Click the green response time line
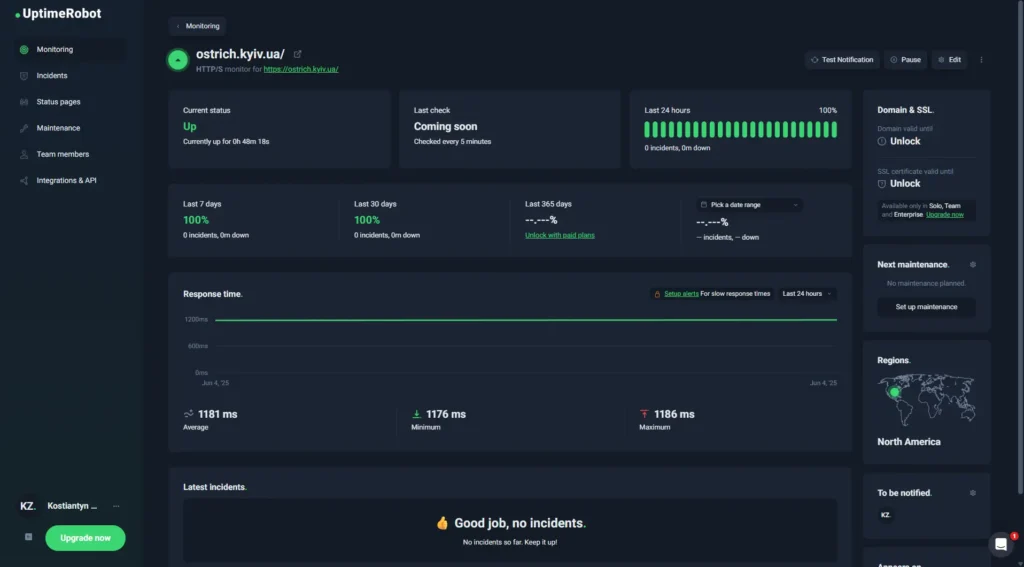Screen dimensions: 1024x567 point(526,320)
